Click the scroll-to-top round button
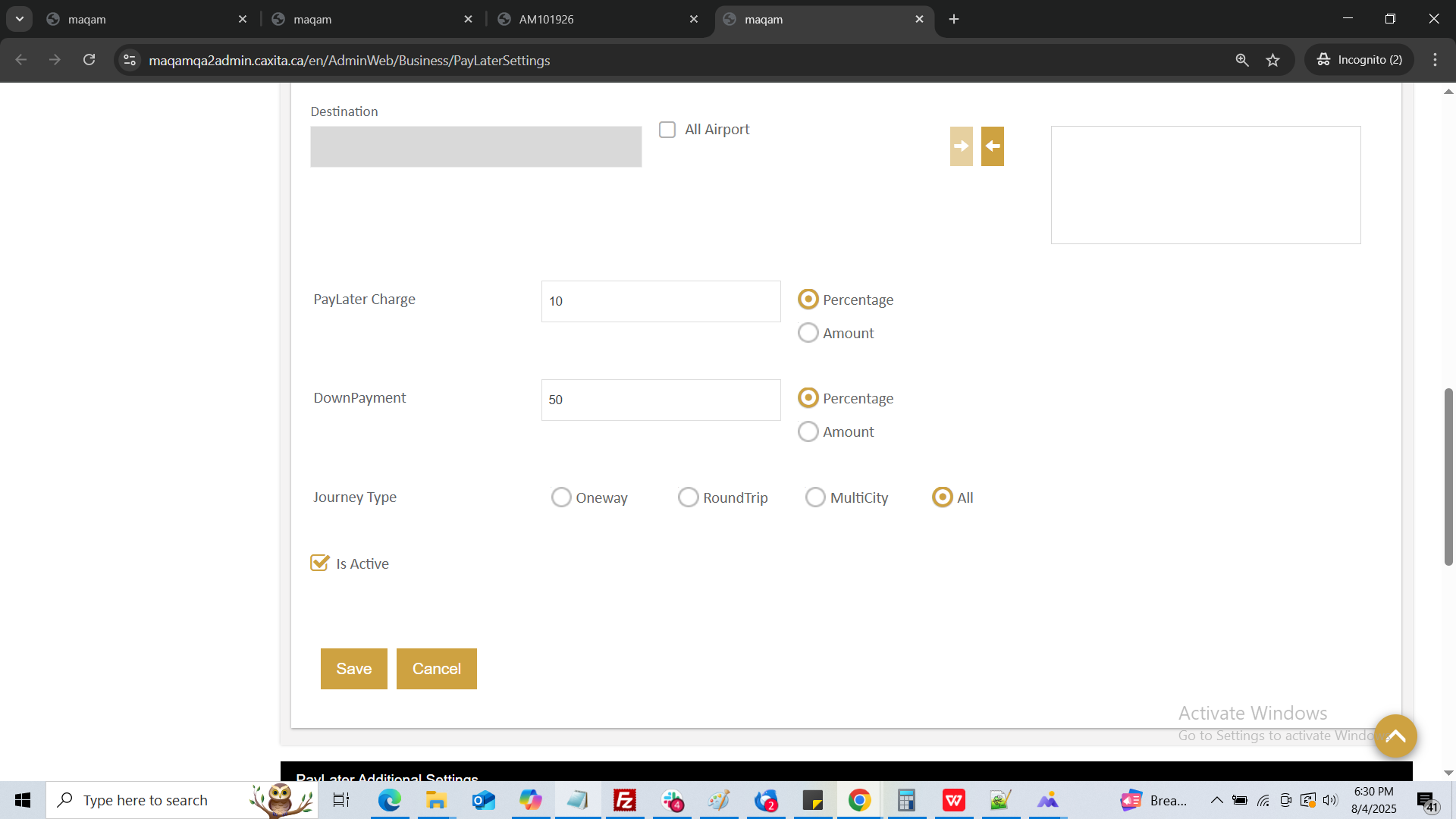The image size is (1456, 819). (x=1395, y=736)
